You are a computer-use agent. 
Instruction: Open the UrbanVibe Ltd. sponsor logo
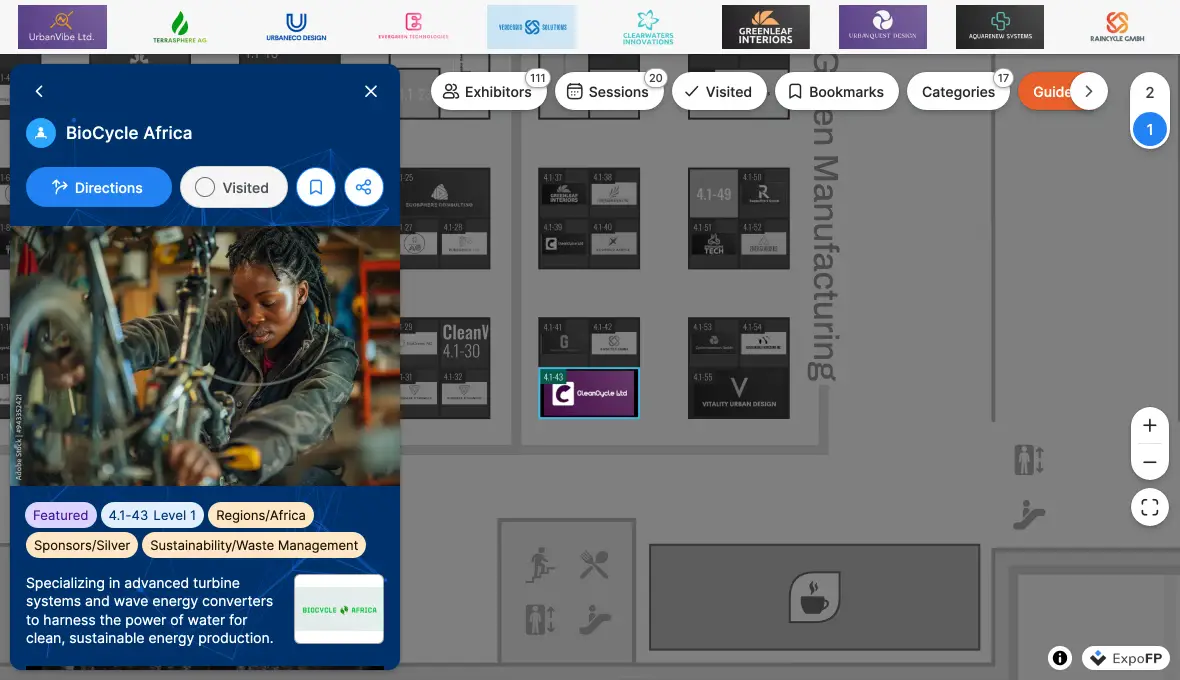pos(62,27)
